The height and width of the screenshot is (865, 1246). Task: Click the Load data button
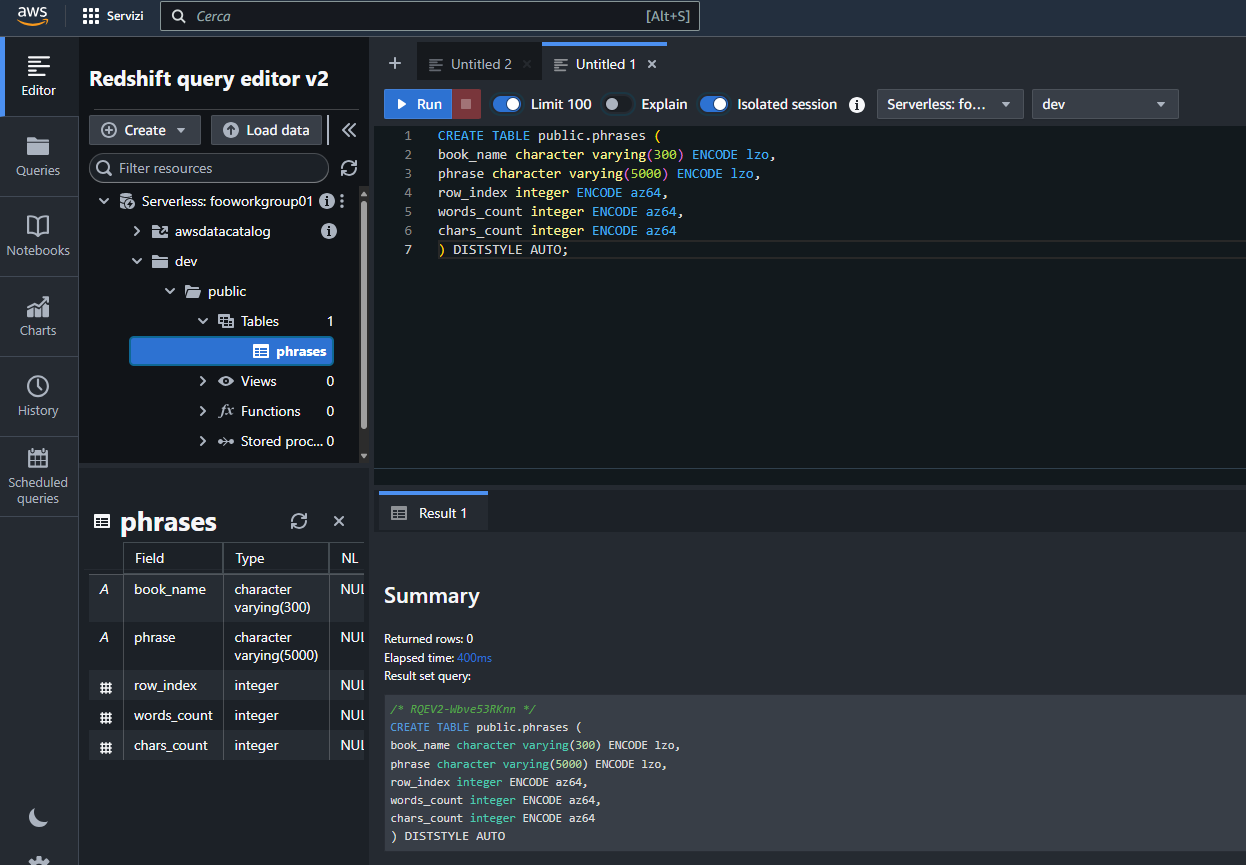[x=267, y=130]
